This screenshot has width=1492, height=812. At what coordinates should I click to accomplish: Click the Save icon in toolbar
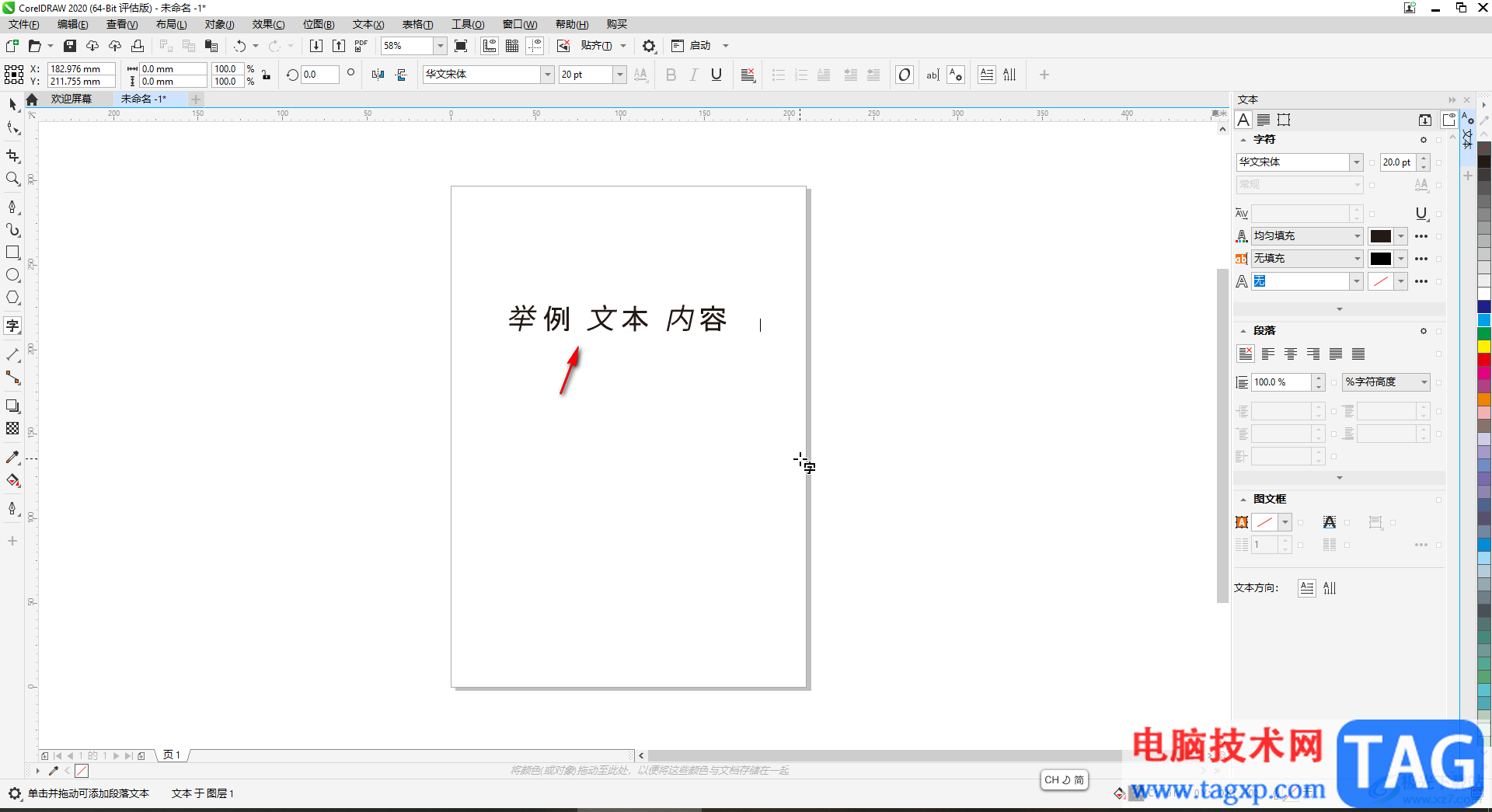(x=70, y=46)
